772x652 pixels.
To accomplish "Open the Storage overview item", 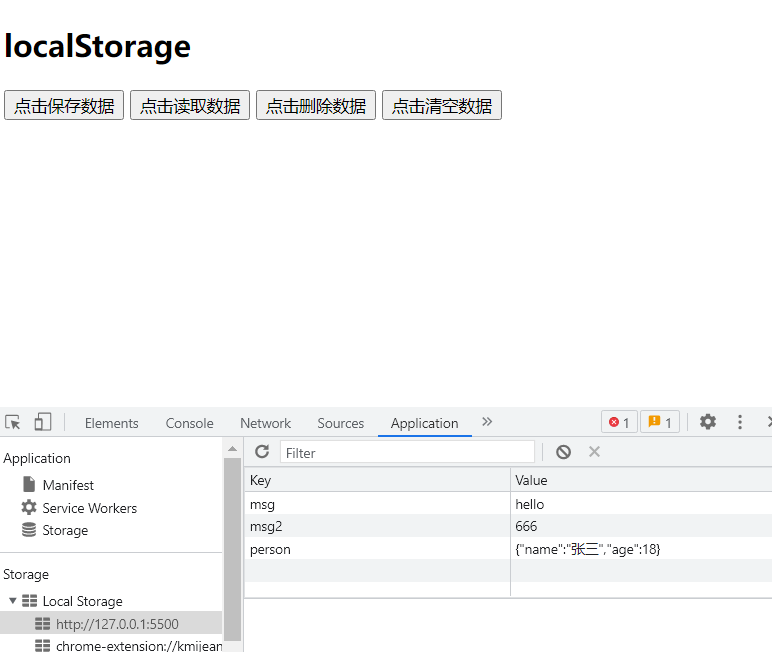I will coord(65,530).
